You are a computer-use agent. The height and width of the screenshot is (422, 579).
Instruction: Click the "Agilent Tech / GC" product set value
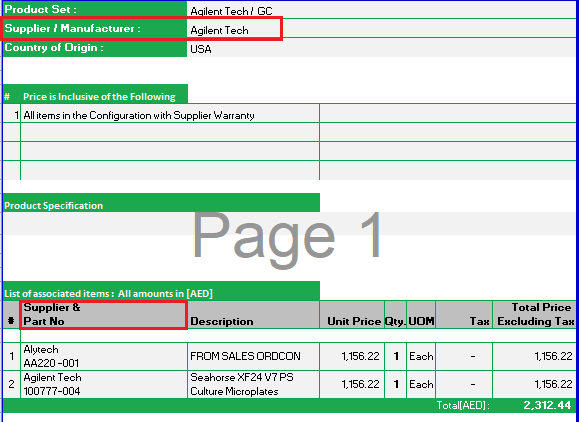[231, 11]
